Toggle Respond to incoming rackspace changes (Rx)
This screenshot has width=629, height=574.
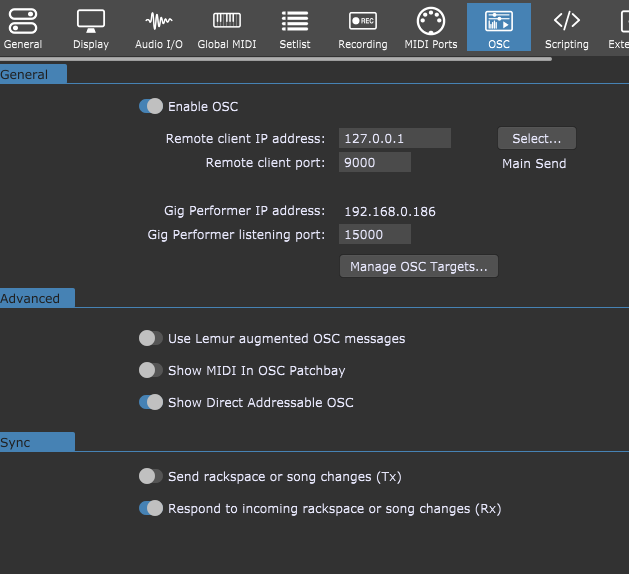pos(151,509)
